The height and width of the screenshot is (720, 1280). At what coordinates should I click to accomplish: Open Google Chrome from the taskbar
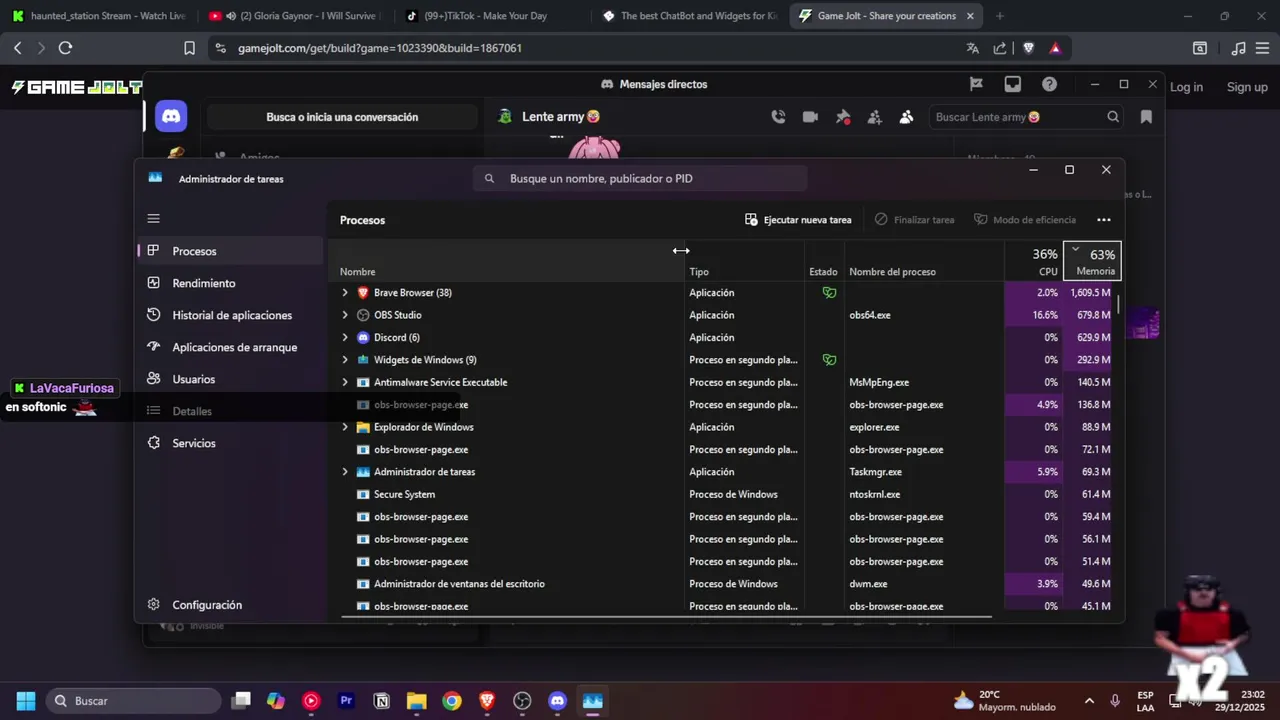452,701
